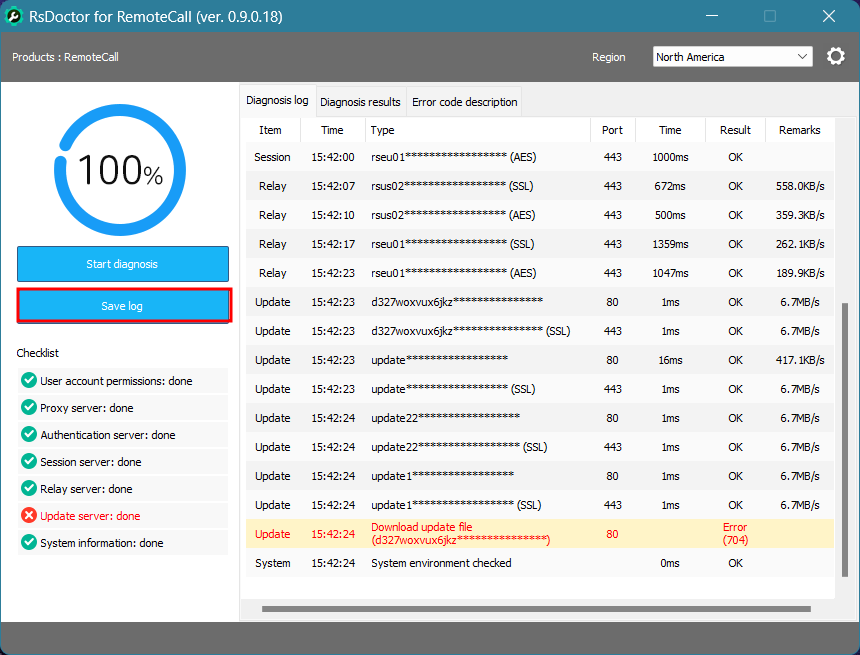This screenshot has width=860, height=655.
Task: Close the RsDoctor window
Action: point(829,16)
